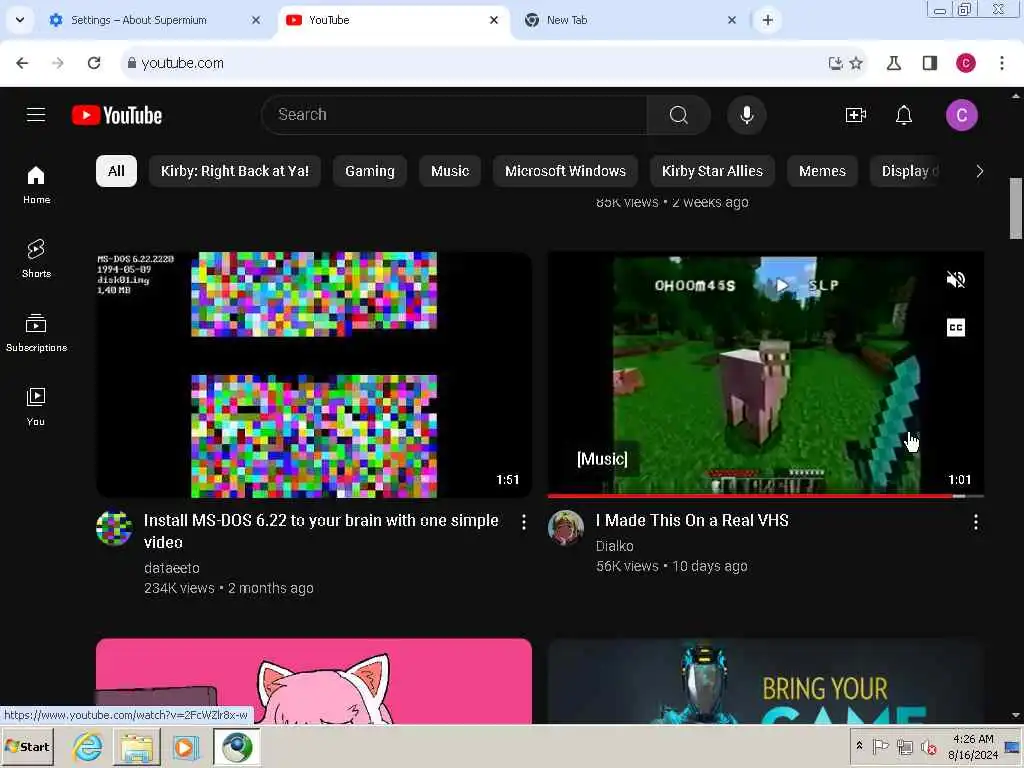1024x768 pixels.
Task: Open the MS-DOS 6.22 video thumbnail
Action: pos(314,375)
